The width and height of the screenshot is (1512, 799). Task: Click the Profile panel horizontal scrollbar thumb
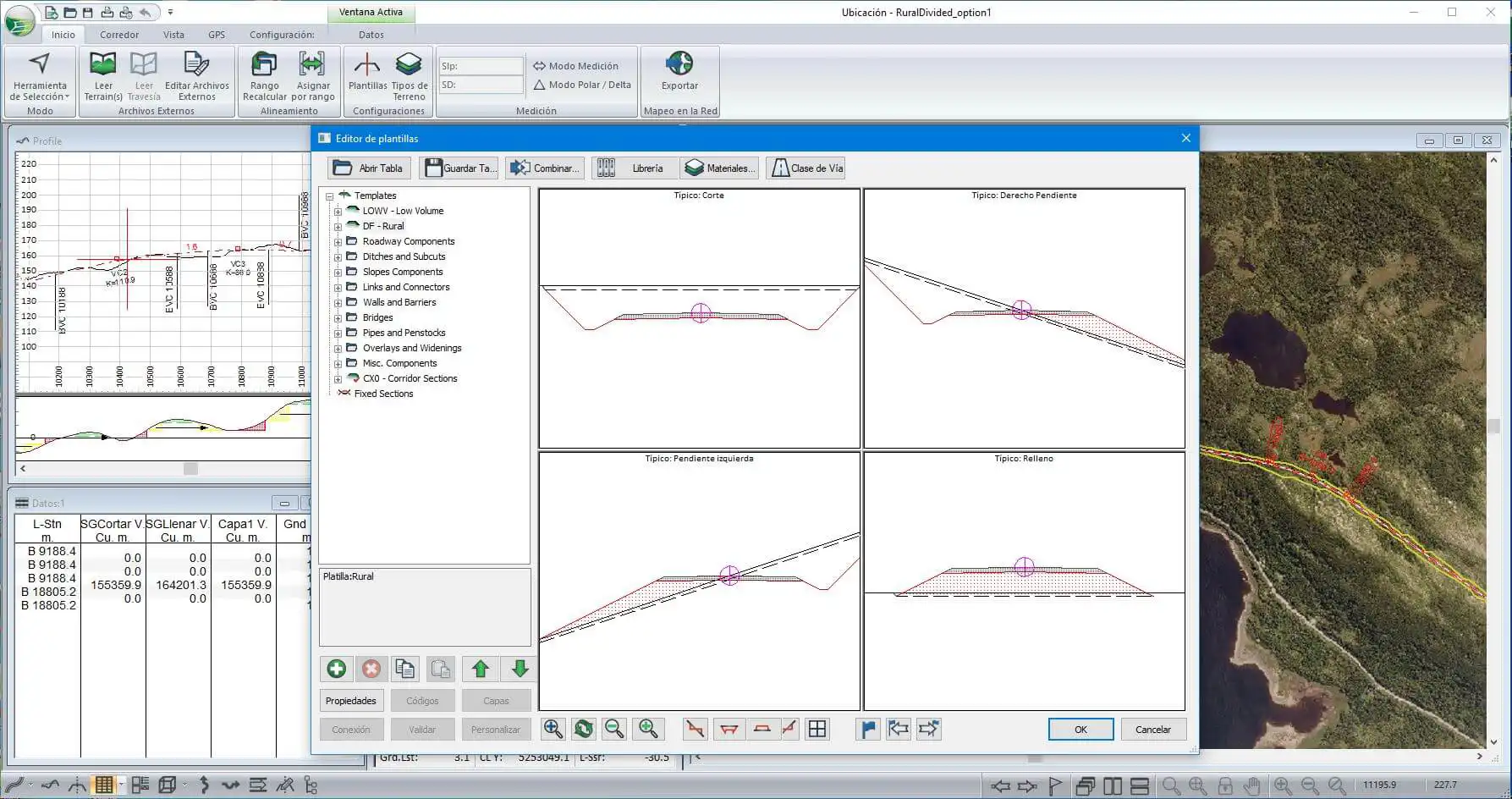pos(190,469)
